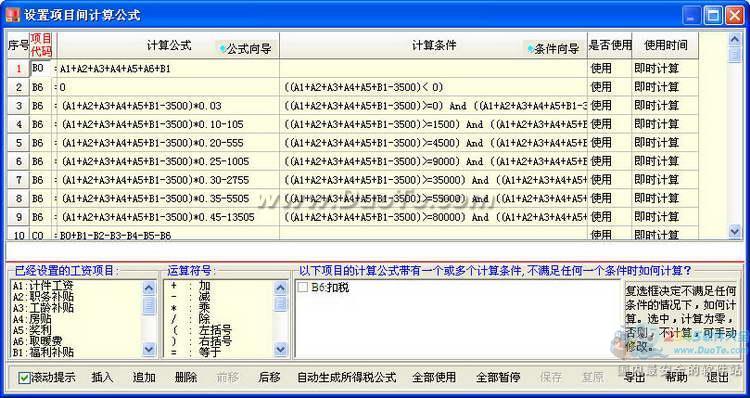The width and height of the screenshot is (750, 398).
Task: Click formula A1+A2+A3+A4+A5+A6+B1
Action: click(115, 69)
